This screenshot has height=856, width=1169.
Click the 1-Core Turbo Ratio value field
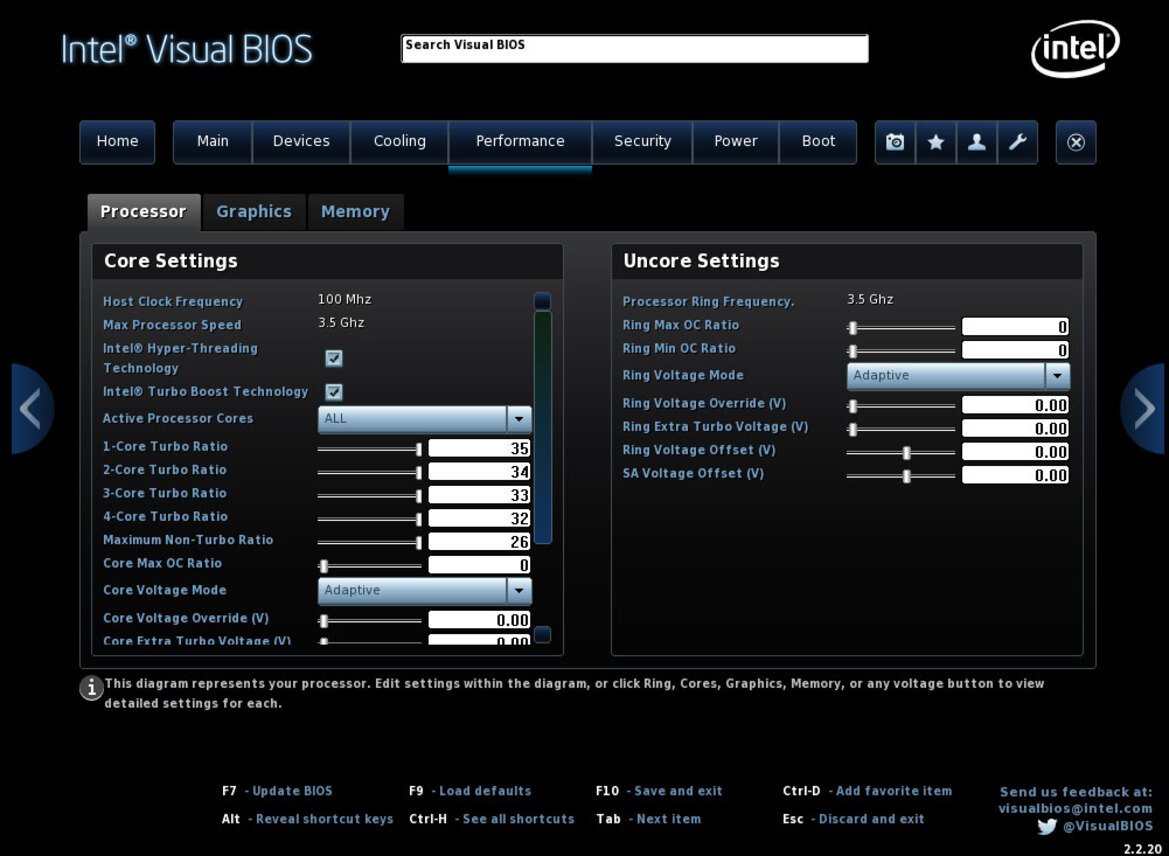[x=479, y=448]
